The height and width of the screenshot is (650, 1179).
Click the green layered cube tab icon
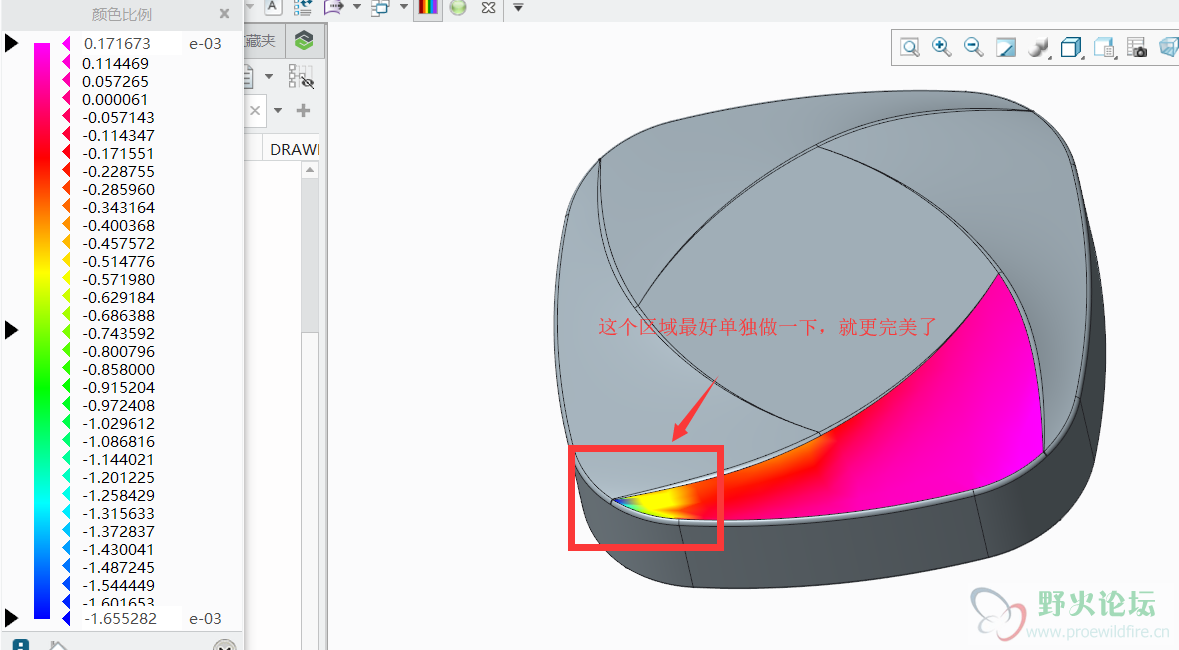click(304, 41)
